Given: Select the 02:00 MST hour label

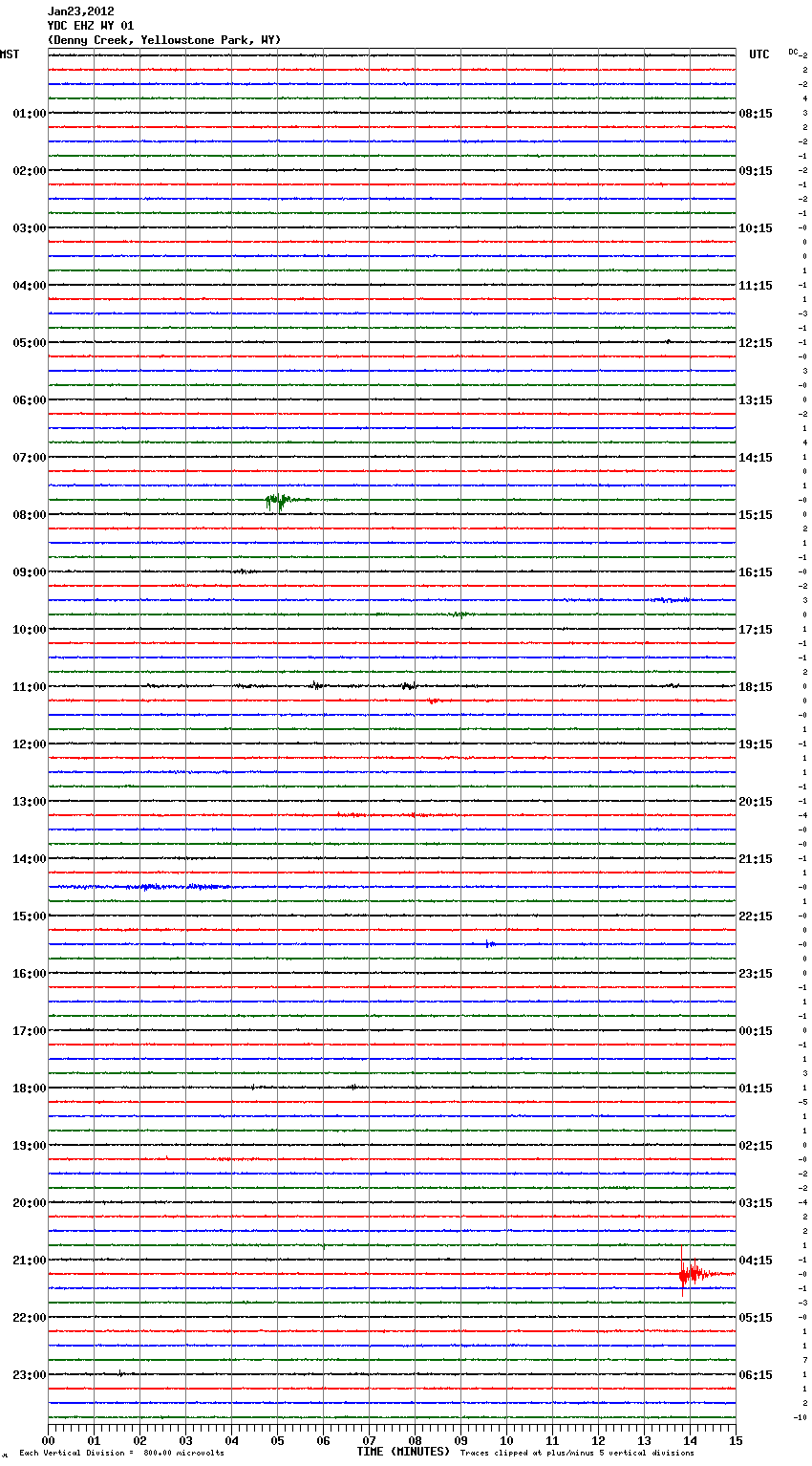Looking at the screenshot, I should point(30,171).
